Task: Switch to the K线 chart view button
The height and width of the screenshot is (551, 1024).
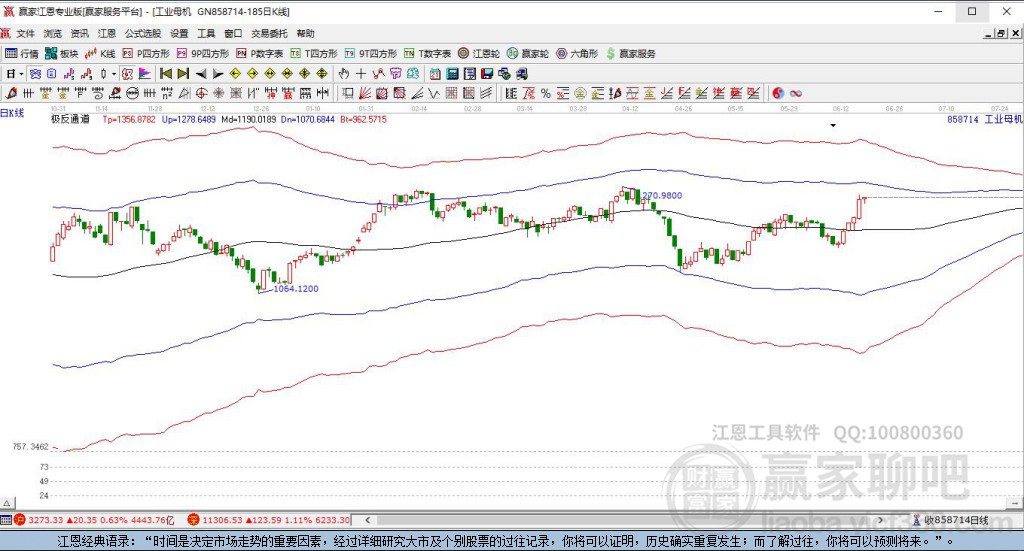Action: (100, 54)
